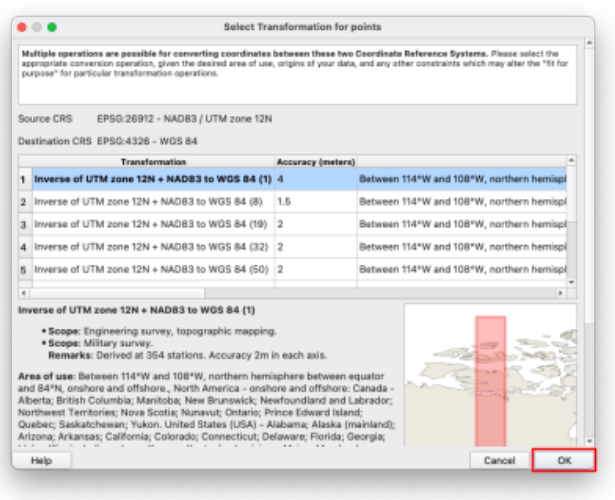The width and height of the screenshot is (615, 500).
Task: Click row number 3 header
Action: click(x=25, y=224)
